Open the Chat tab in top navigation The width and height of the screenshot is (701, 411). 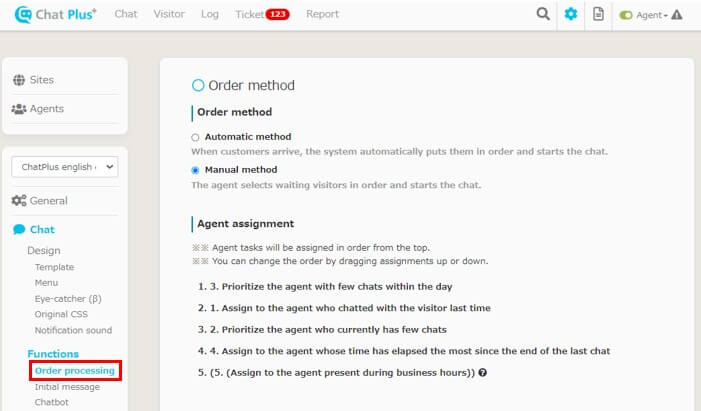126,14
